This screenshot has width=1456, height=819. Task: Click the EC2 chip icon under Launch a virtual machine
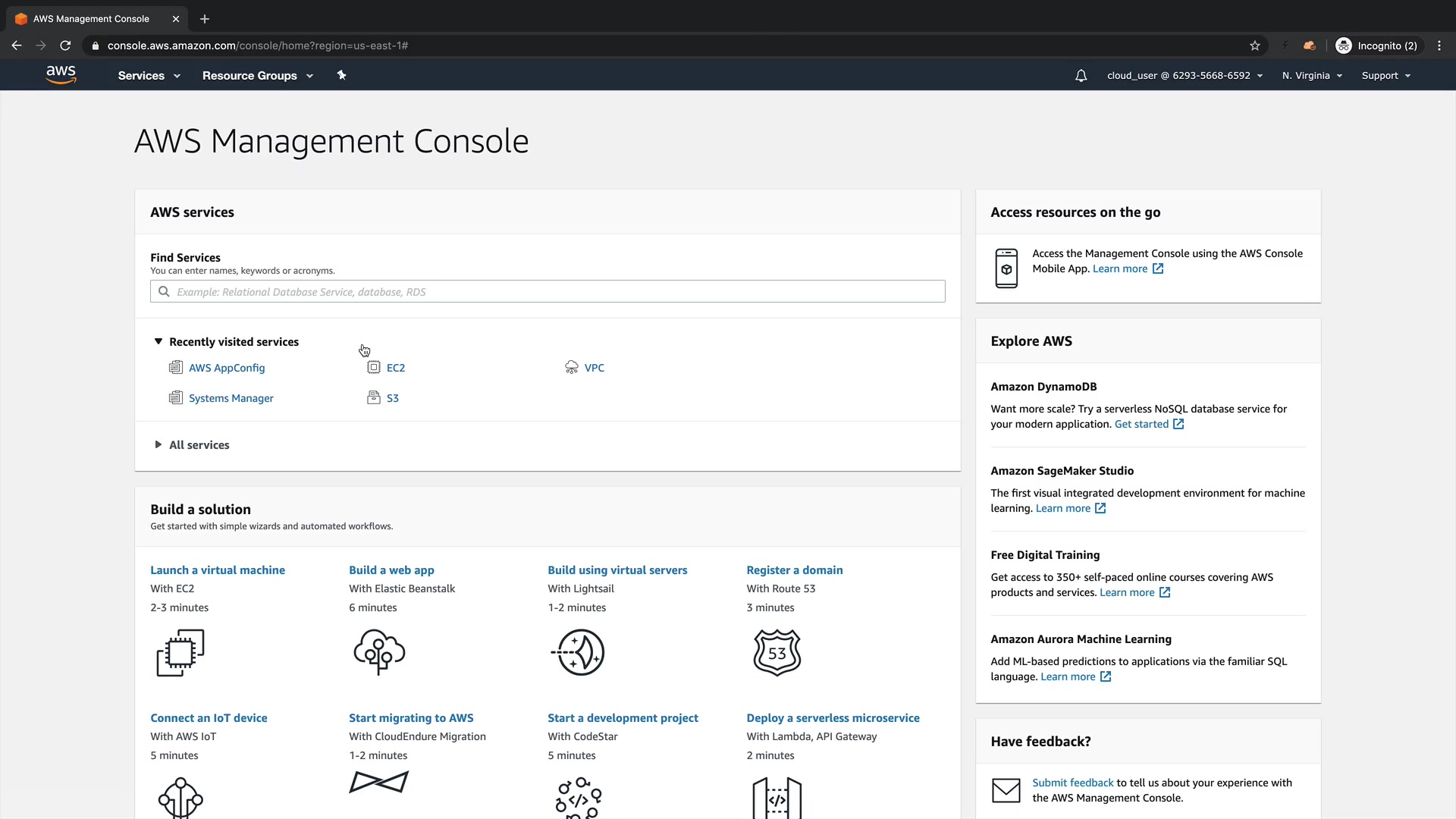pos(180,652)
